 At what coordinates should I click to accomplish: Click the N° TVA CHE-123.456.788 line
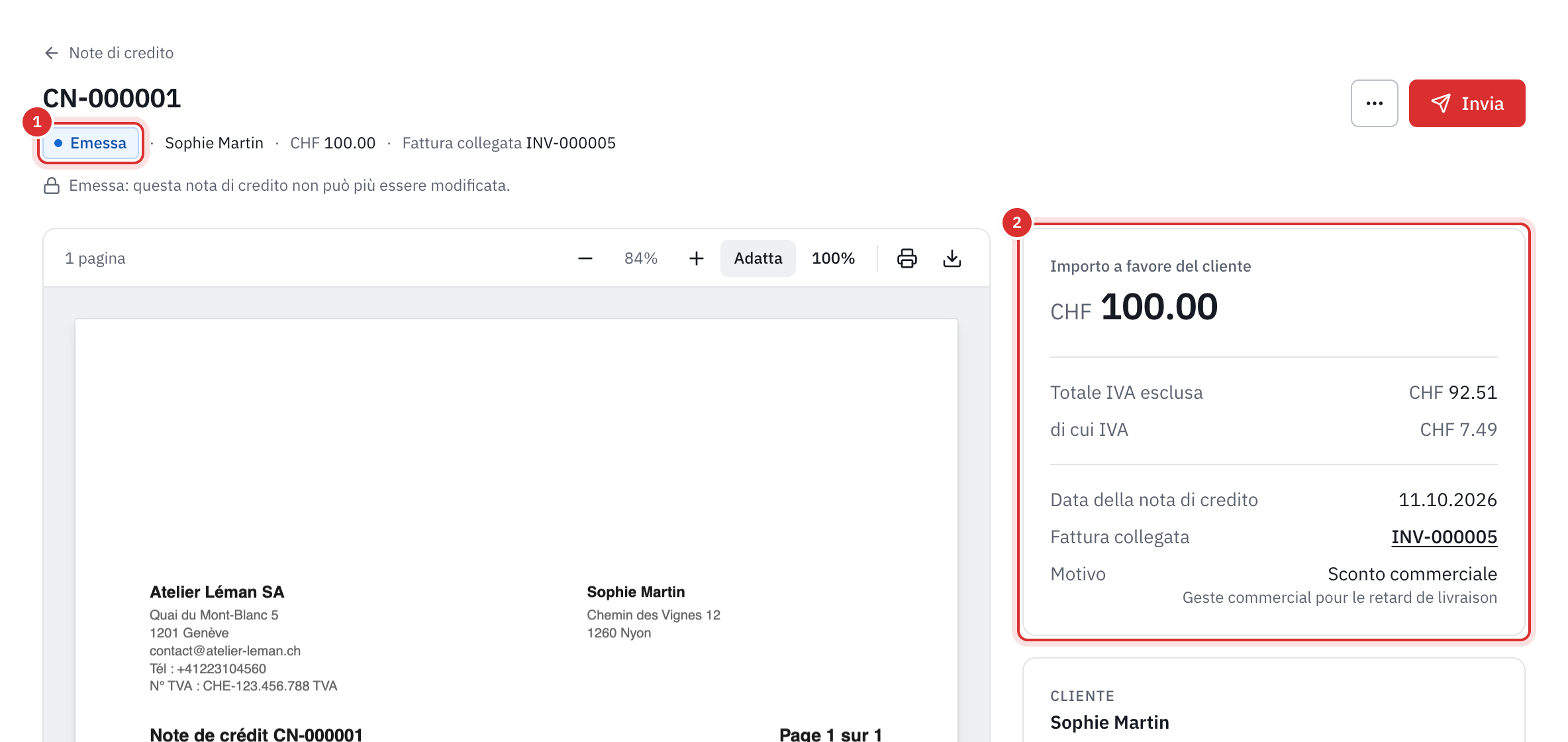point(243,686)
